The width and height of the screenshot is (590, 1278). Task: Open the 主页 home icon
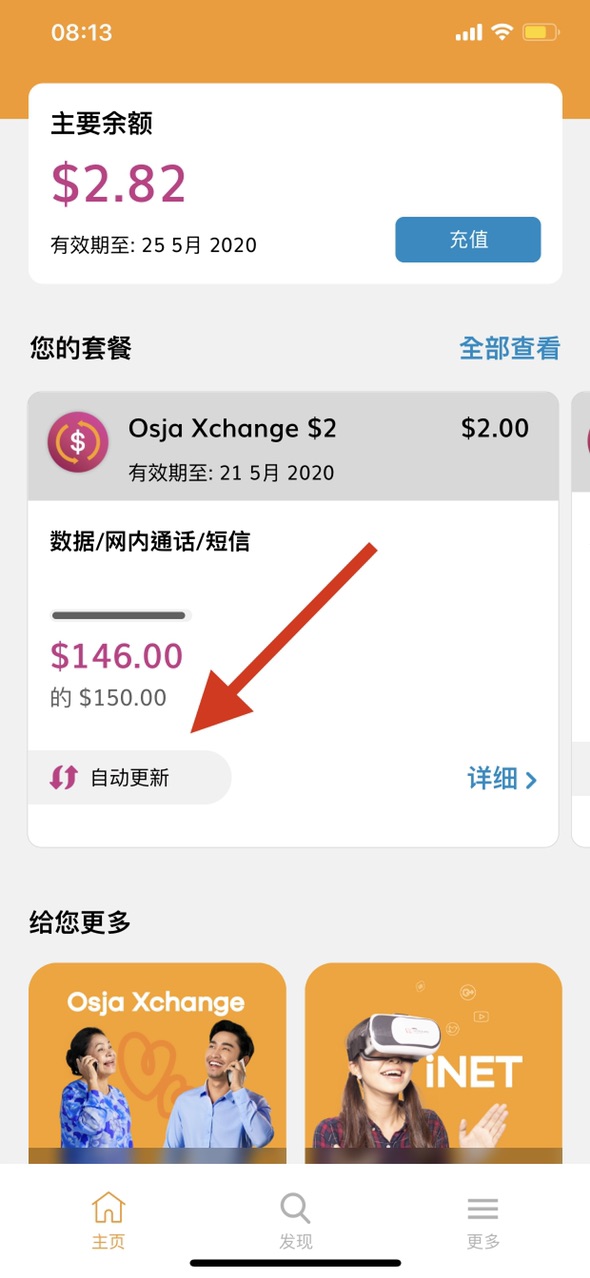click(x=108, y=1208)
